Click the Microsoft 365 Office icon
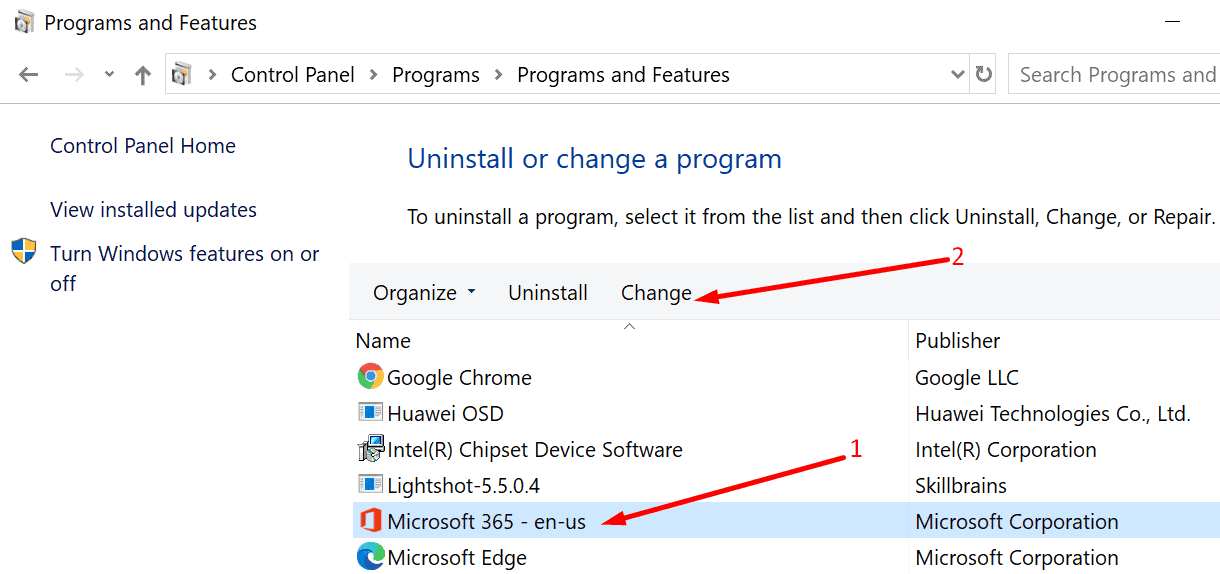1220x574 pixels. 370,521
